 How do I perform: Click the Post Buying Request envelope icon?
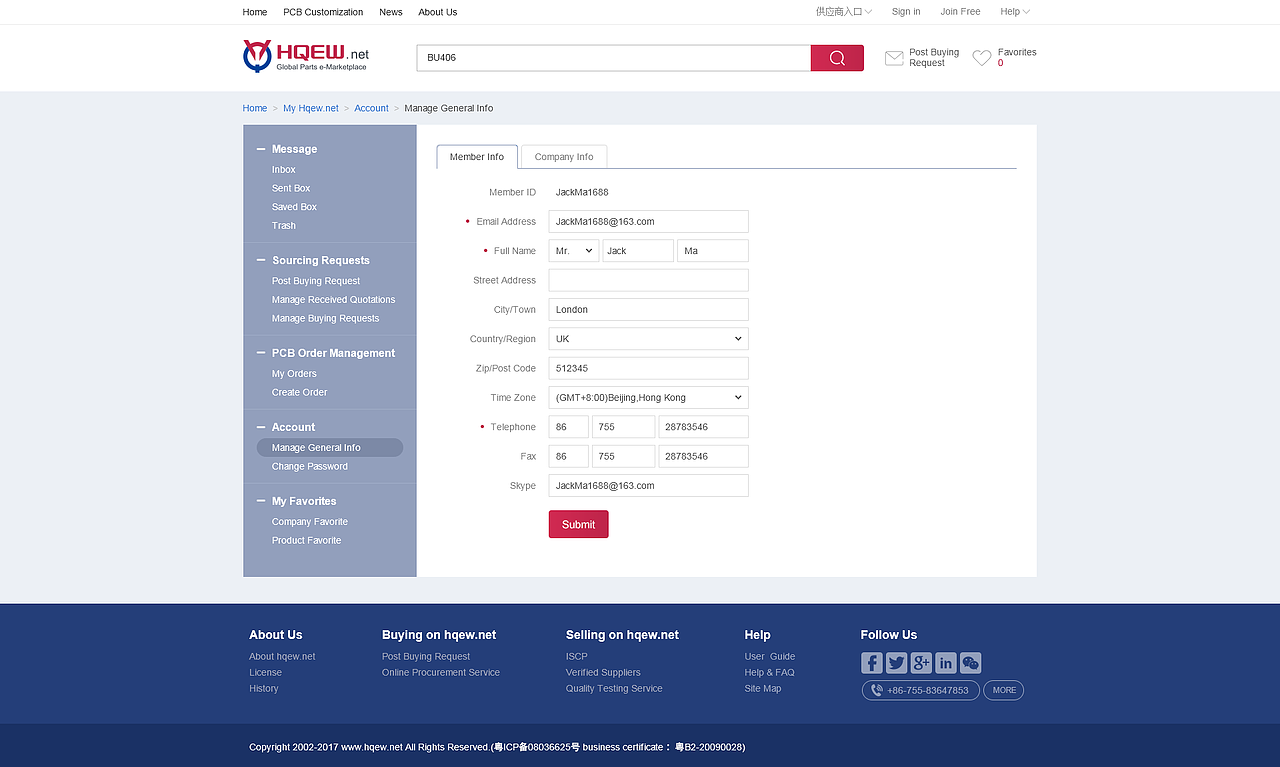pyautogui.click(x=894, y=58)
